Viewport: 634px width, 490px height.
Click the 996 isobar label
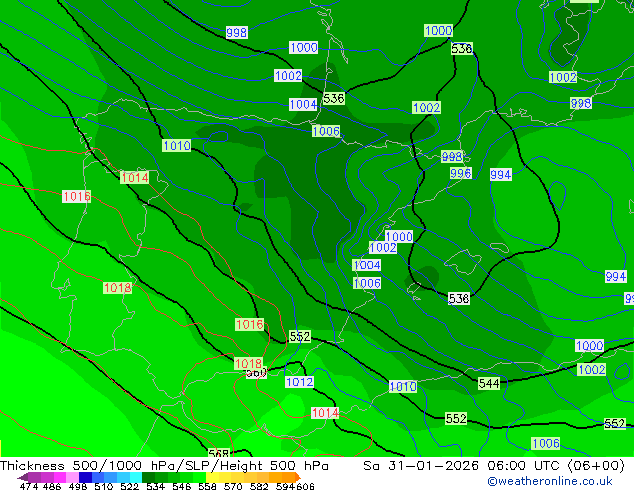(461, 173)
